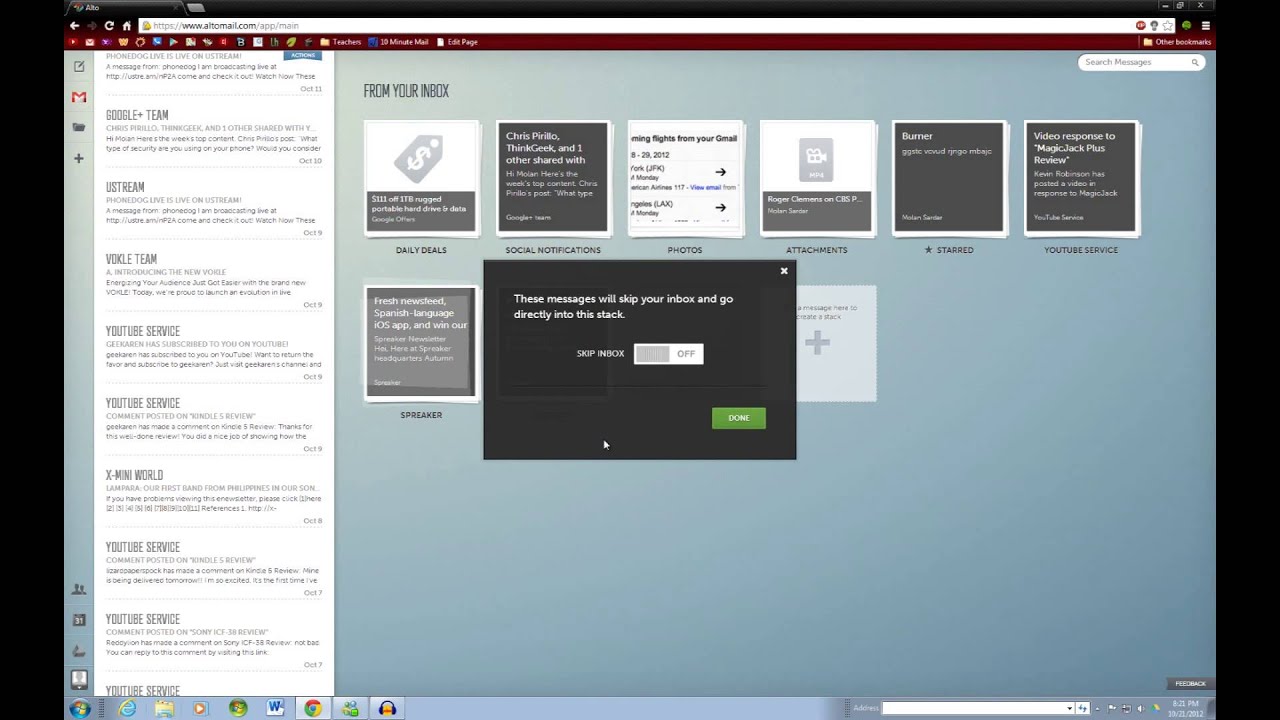Click the cleanup icon above user avatar
This screenshot has height=720, width=1280.
coord(79,651)
